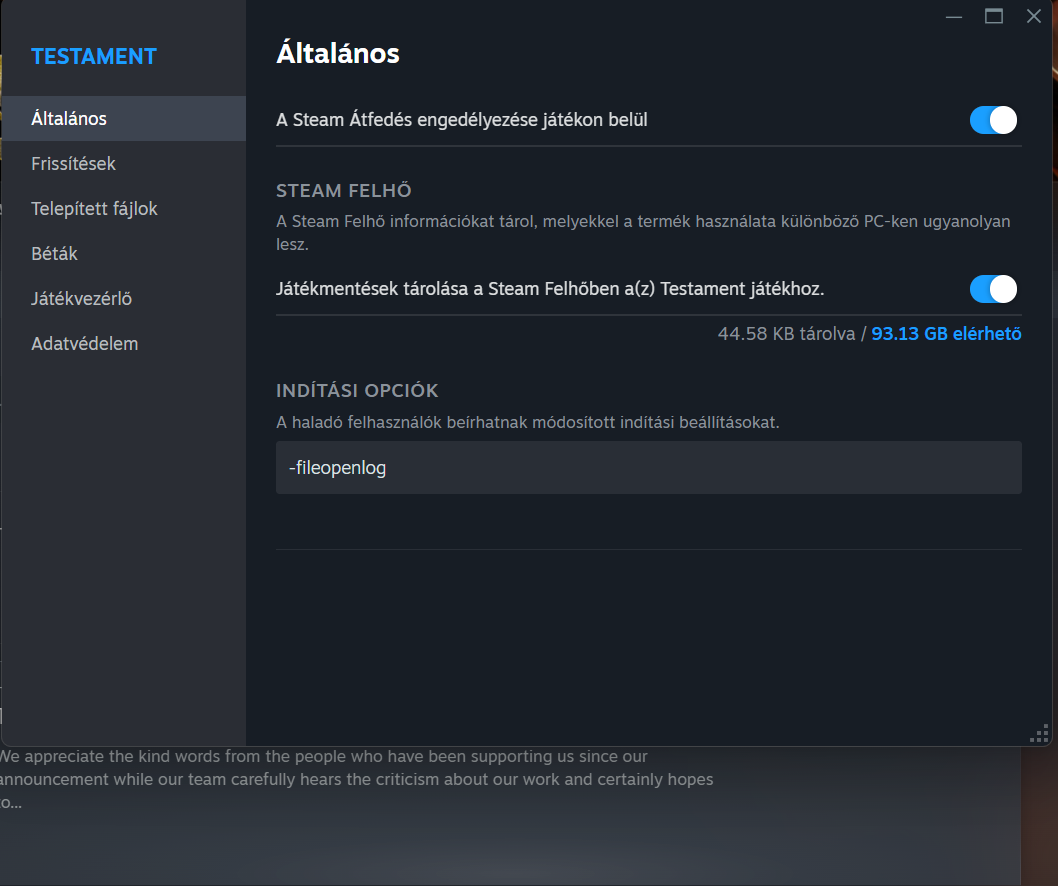Close the Testament properties dialog
Viewport: 1058px width, 886px height.
pos(1034,16)
